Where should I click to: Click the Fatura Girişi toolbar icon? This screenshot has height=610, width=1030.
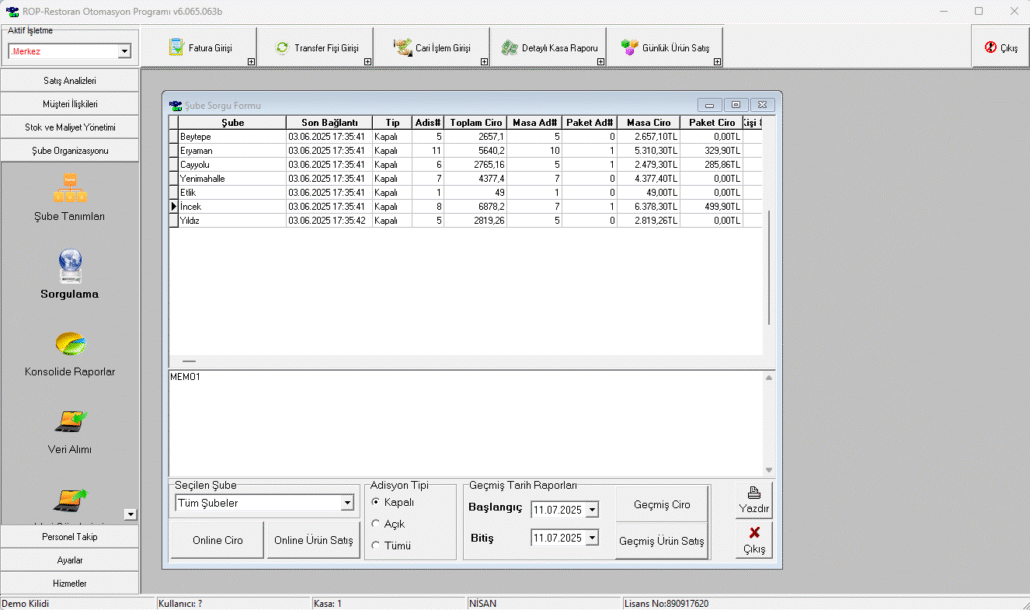[x=176, y=47]
